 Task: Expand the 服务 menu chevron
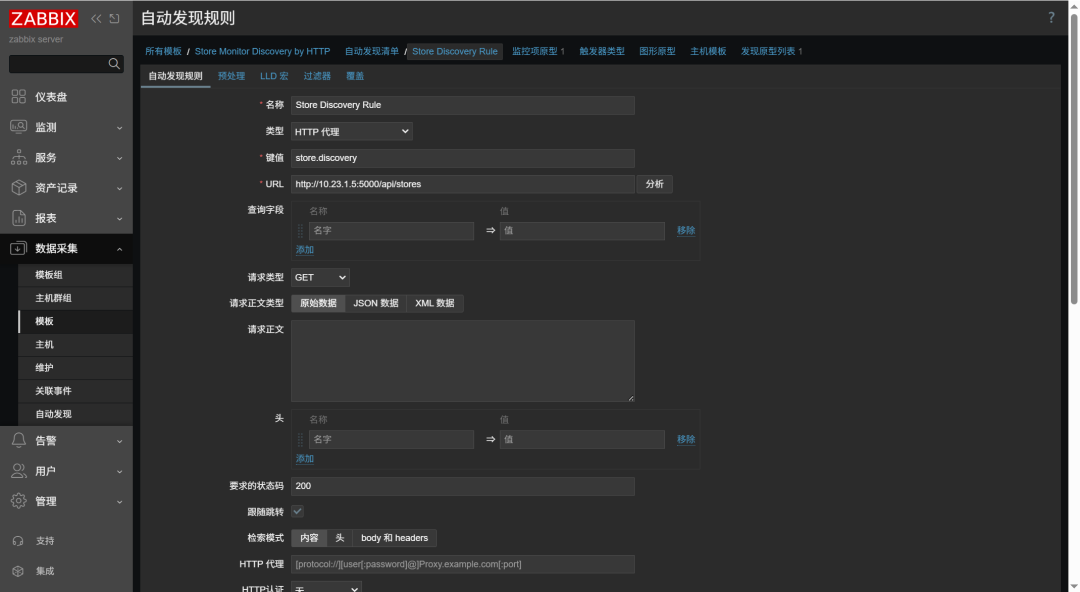(x=120, y=159)
